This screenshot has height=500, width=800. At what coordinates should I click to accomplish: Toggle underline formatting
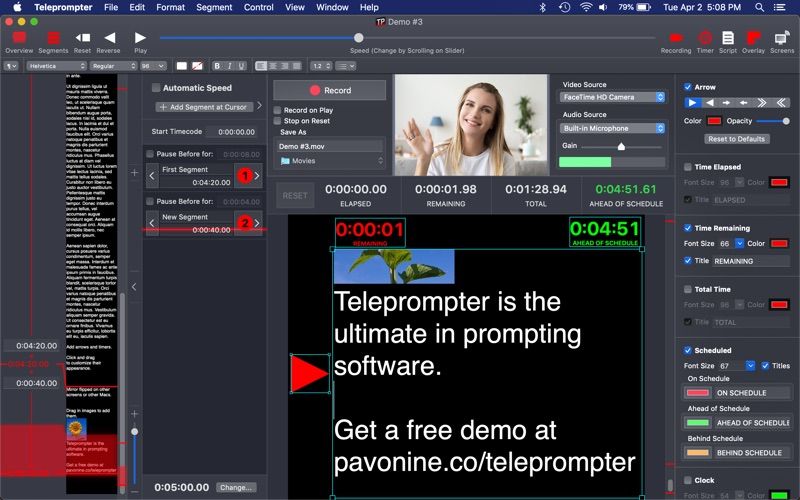[x=241, y=66]
